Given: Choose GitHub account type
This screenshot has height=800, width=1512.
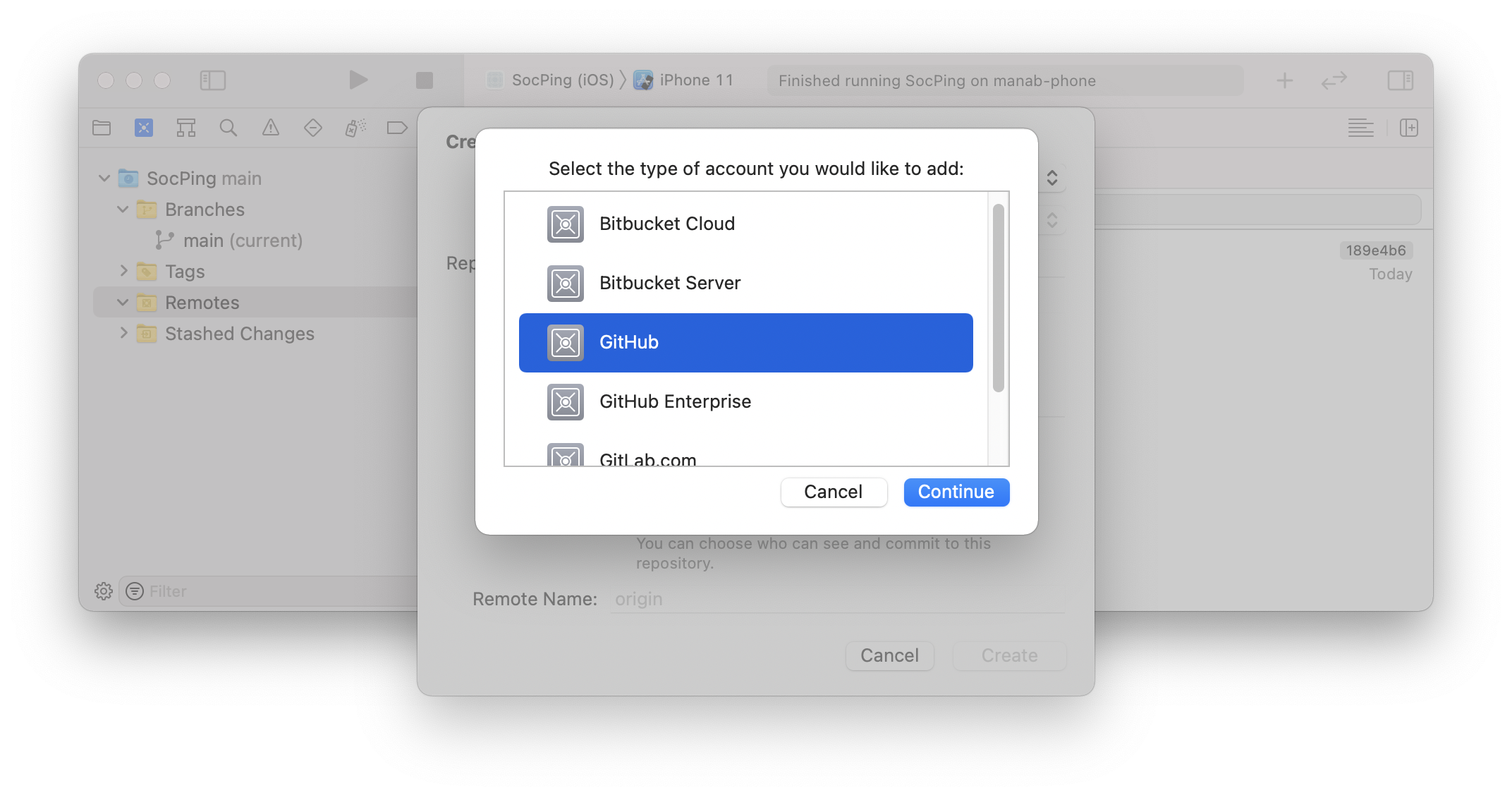Looking at the screenshot, I should click(x=746, y=342).
